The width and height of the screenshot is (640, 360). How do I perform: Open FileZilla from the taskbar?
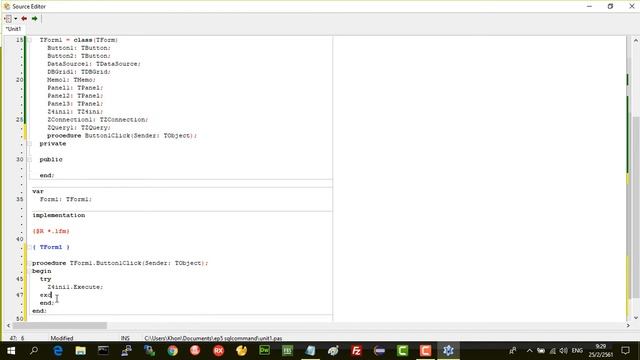[356, 351]
